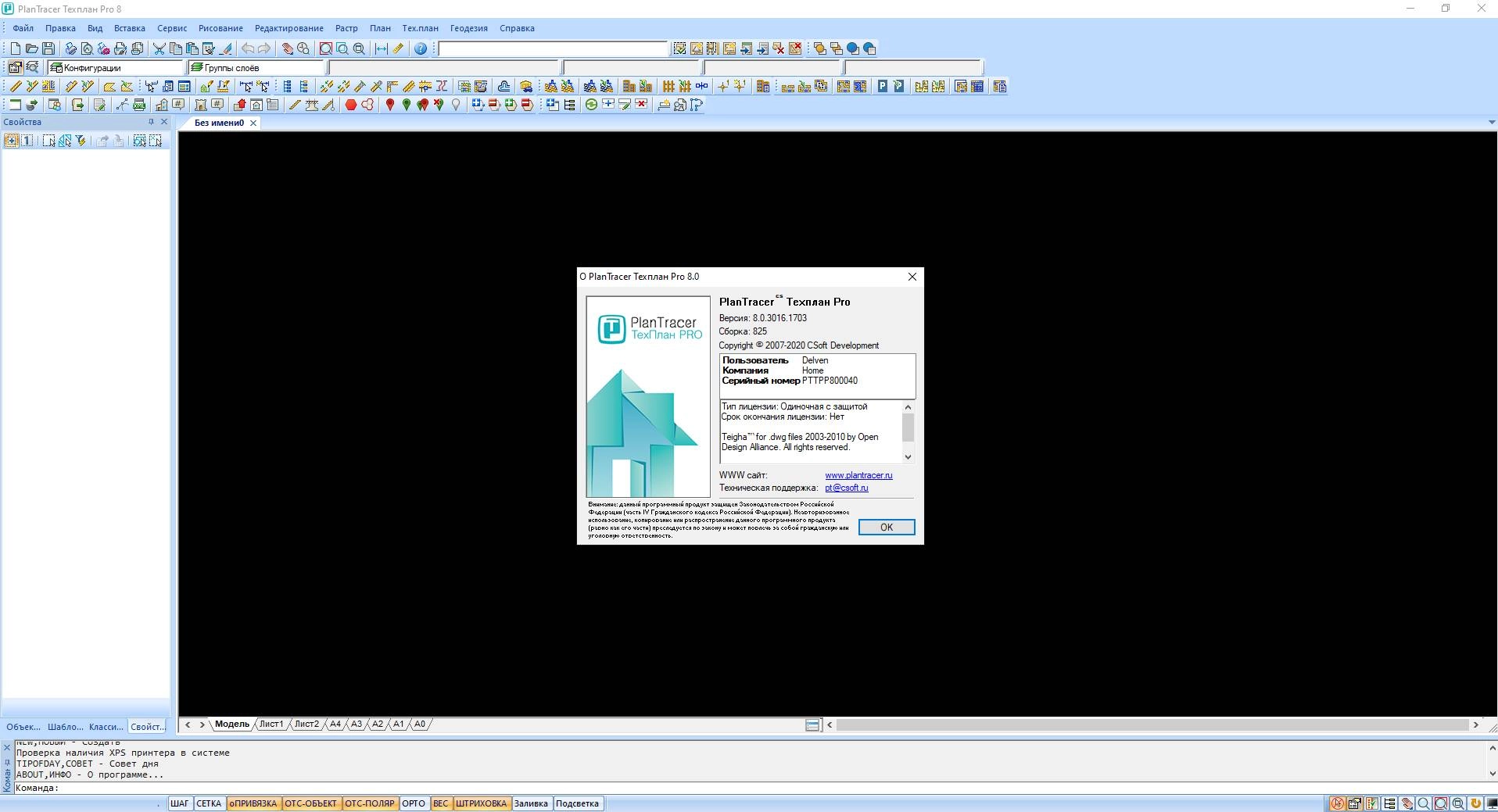Switch to the A4 layout tab
The image size is (1498, 812).
click(335, 724)
